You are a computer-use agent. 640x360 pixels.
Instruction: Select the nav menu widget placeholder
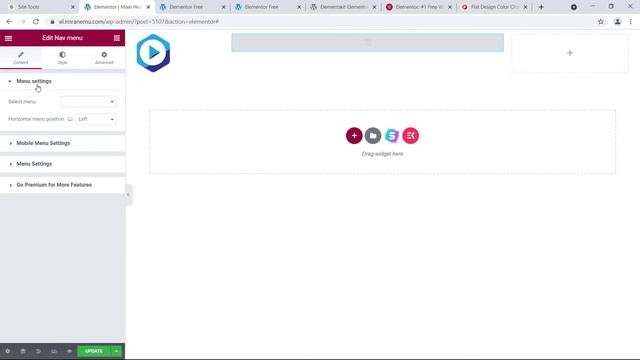pos(367,42)
